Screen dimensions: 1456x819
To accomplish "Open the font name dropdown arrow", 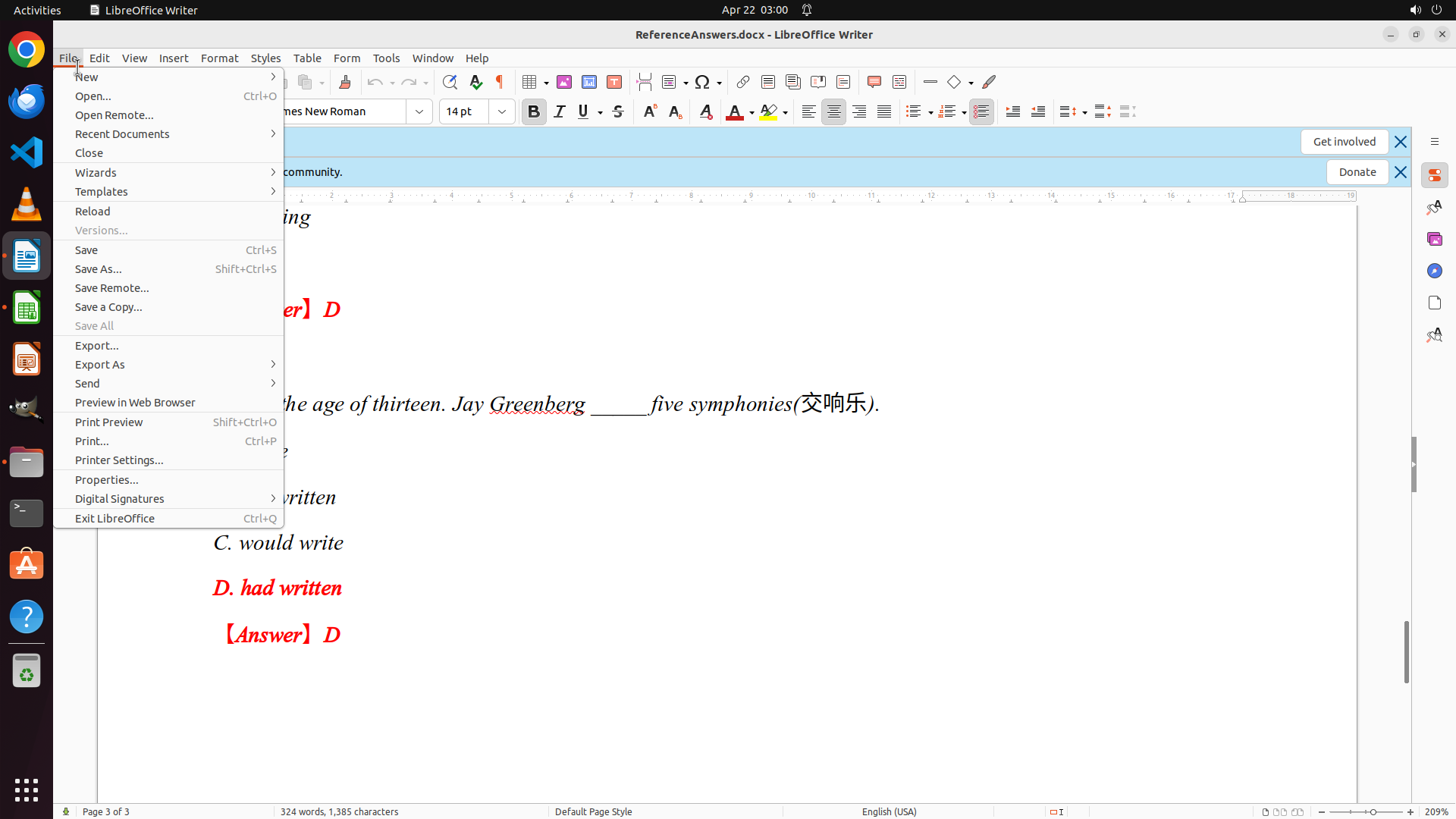I will 419,111.
